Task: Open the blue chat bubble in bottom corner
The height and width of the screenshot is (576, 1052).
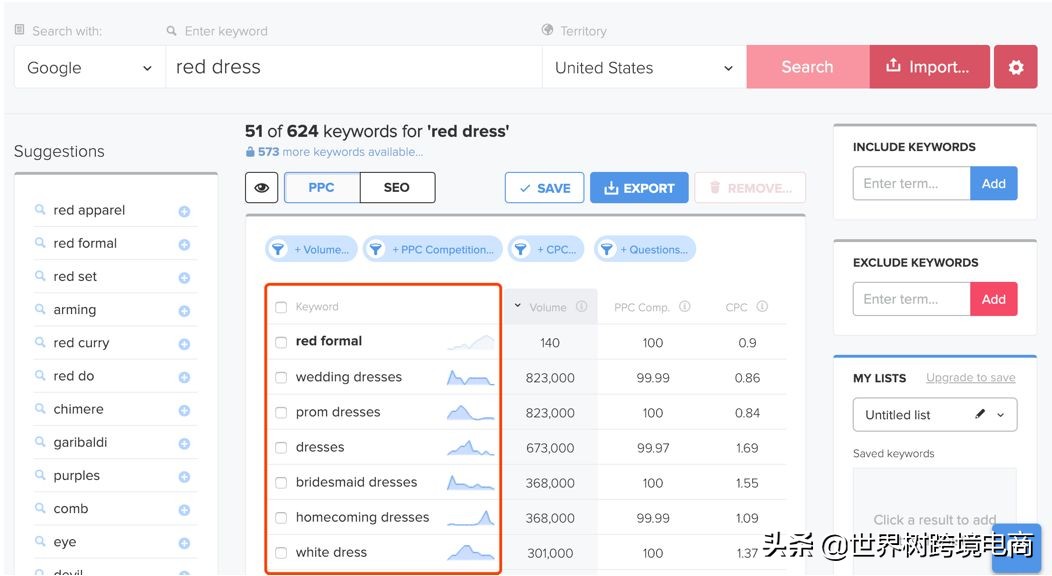Action: 1017,548
